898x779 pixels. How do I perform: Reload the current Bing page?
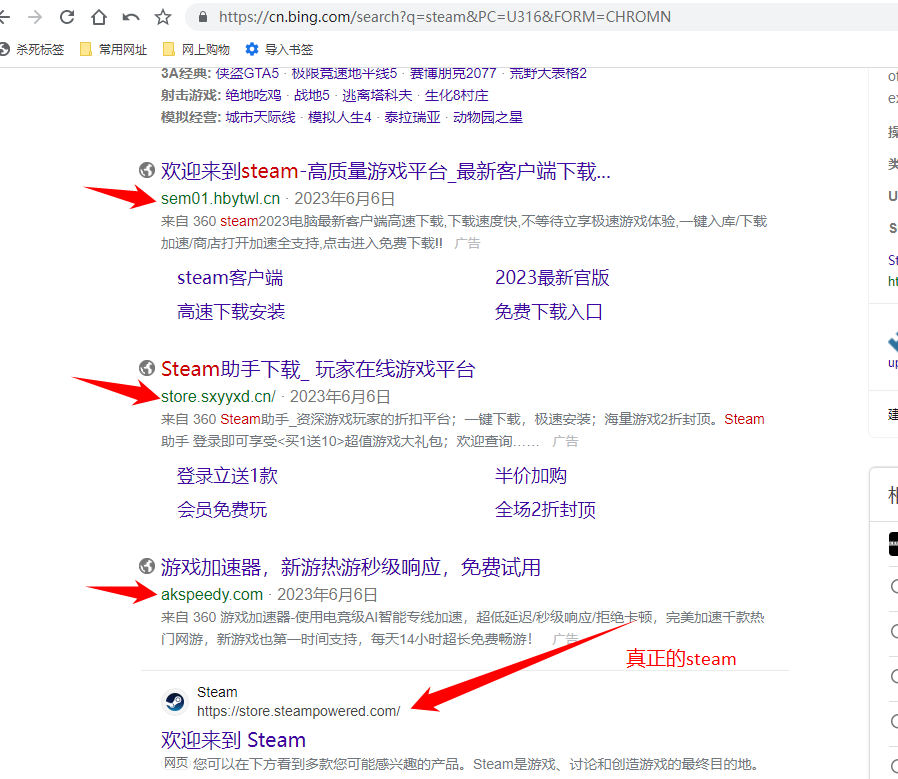(x=67, y=17)
